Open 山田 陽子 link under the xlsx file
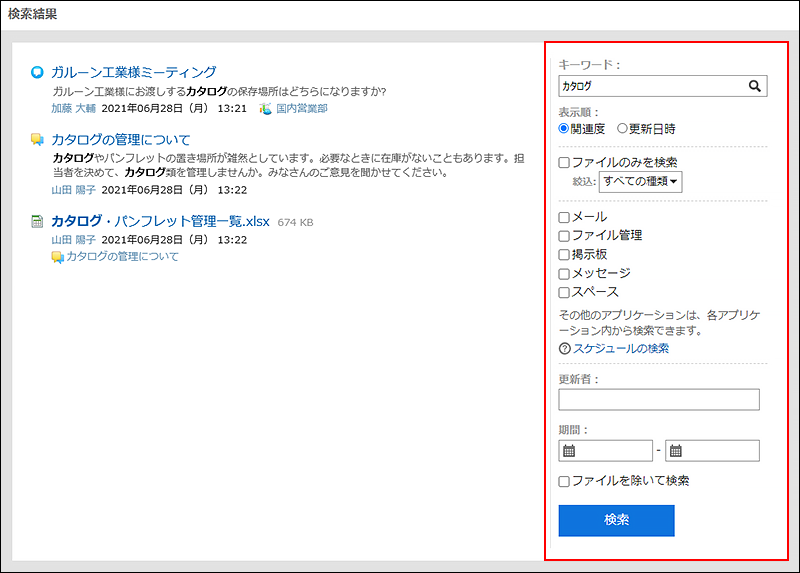 click(73, 240)
